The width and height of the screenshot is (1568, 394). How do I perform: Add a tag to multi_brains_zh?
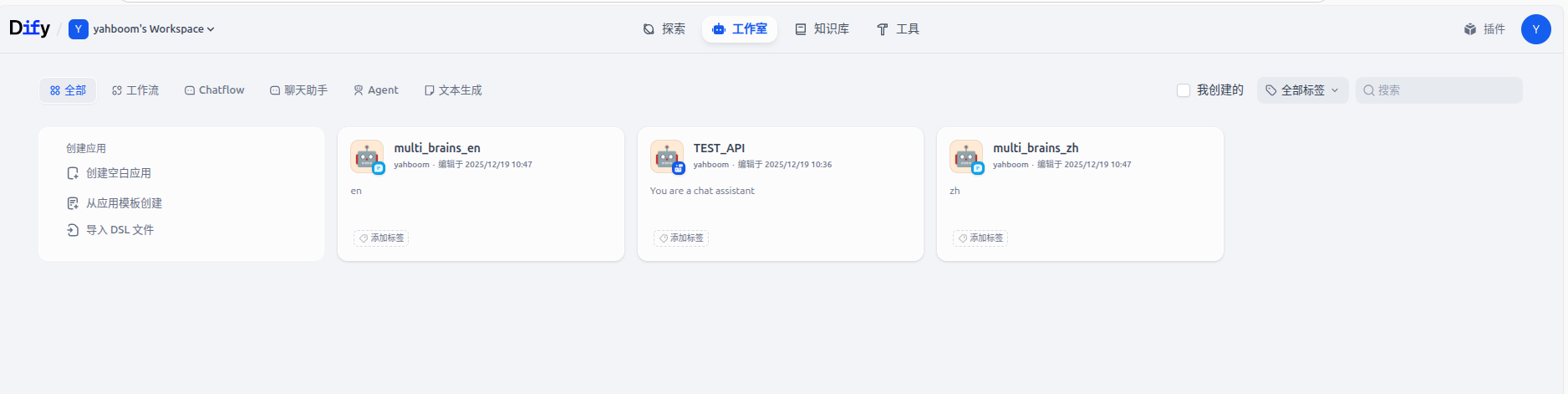pos(980,238)
